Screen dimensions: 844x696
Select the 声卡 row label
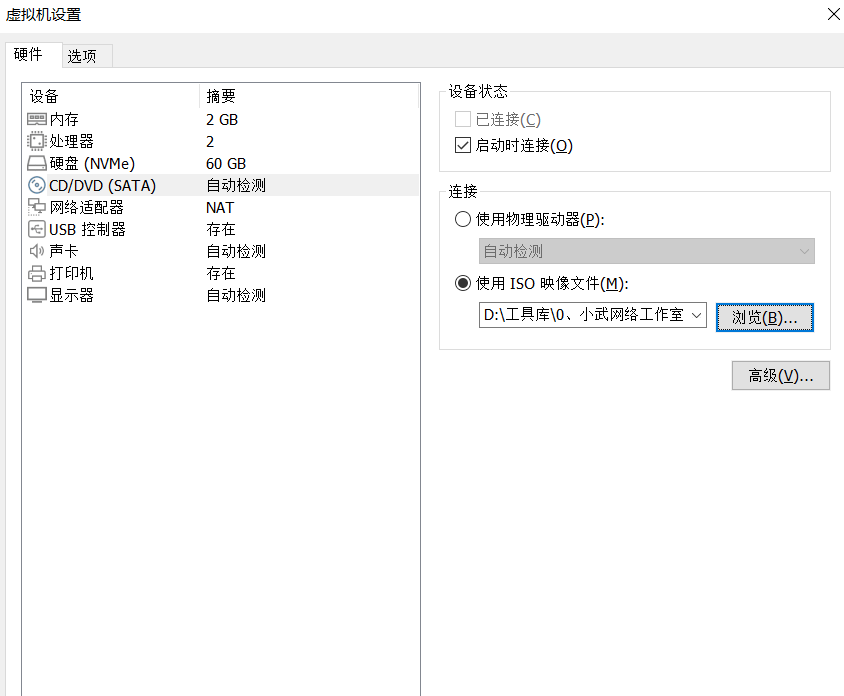64,251
